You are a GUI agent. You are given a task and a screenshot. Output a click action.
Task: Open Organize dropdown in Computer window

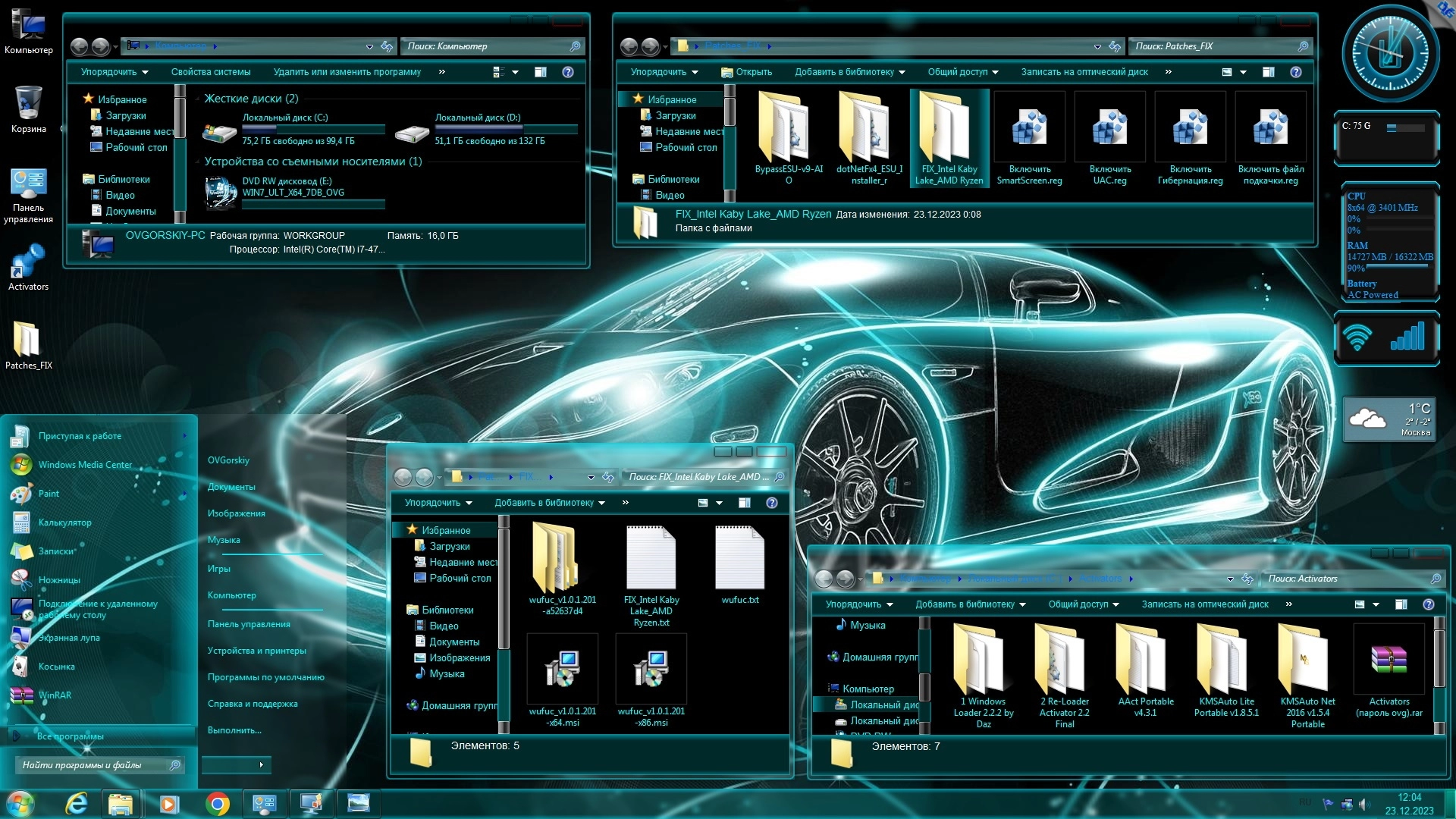click(115, 72)
